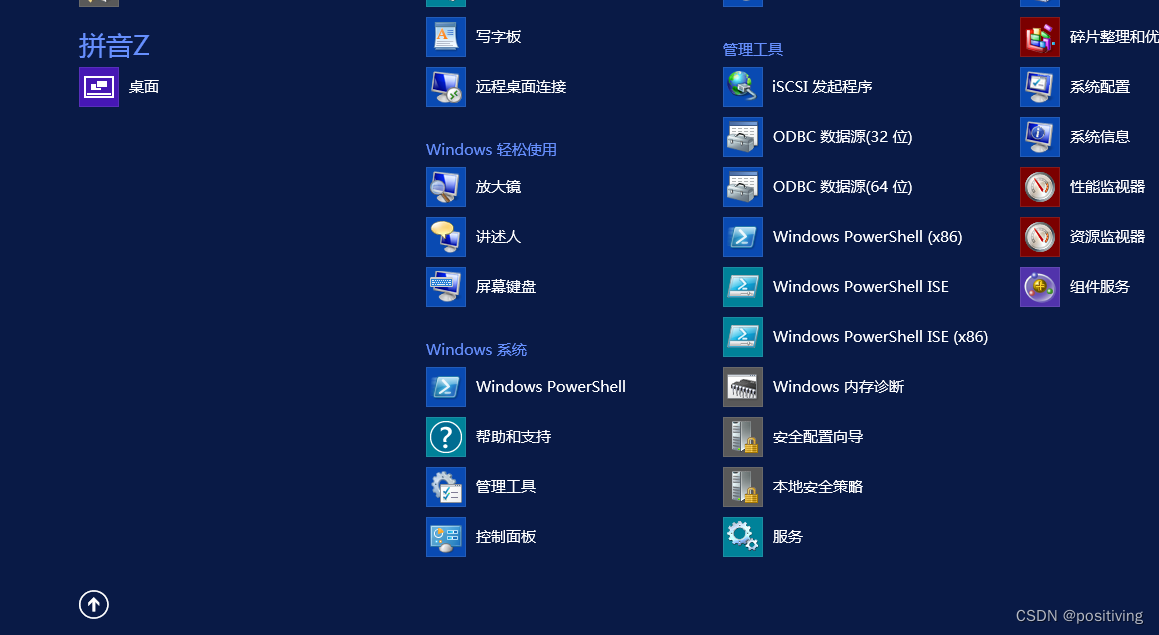Viewport: 1159px width, 635px height.
Task: Select the Windows 轻松使用 group header
Action: pyautogui.click(x=491, y=149)
